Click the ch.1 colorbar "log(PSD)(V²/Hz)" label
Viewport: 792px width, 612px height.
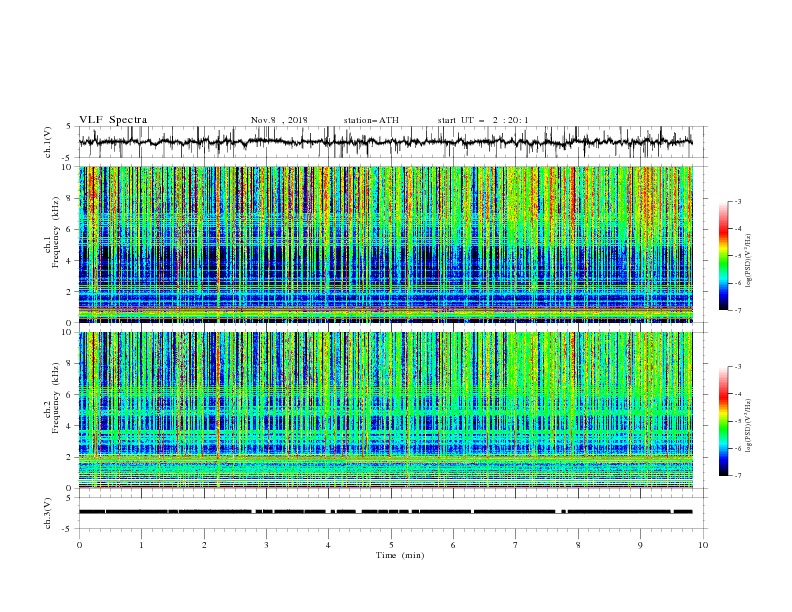pyautogui.click(x=749, y=261)
